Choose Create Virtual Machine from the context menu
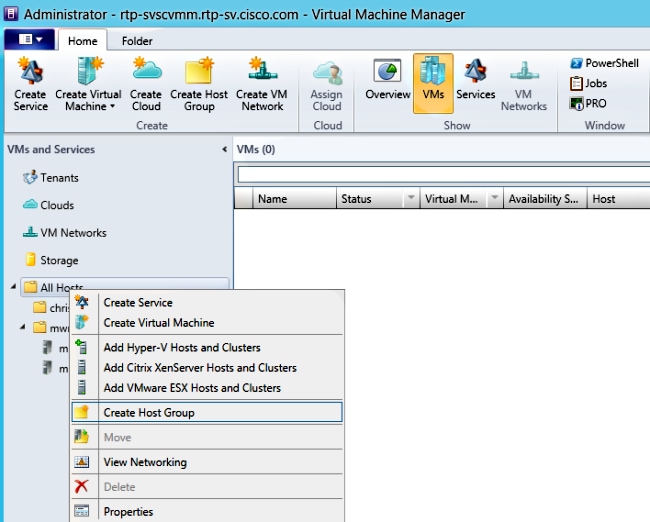The image size is (650, 522). point(207,323)
